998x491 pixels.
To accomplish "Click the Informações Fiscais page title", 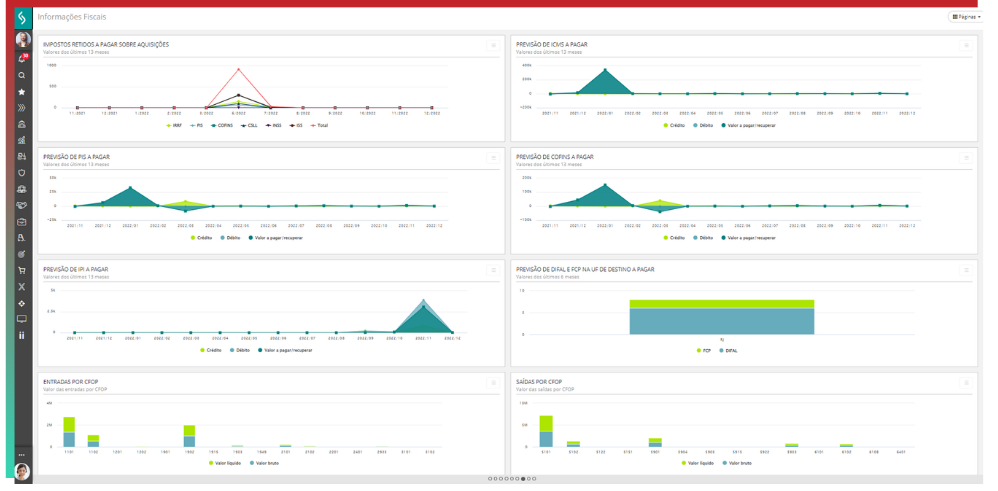I will tap(72, 18).
